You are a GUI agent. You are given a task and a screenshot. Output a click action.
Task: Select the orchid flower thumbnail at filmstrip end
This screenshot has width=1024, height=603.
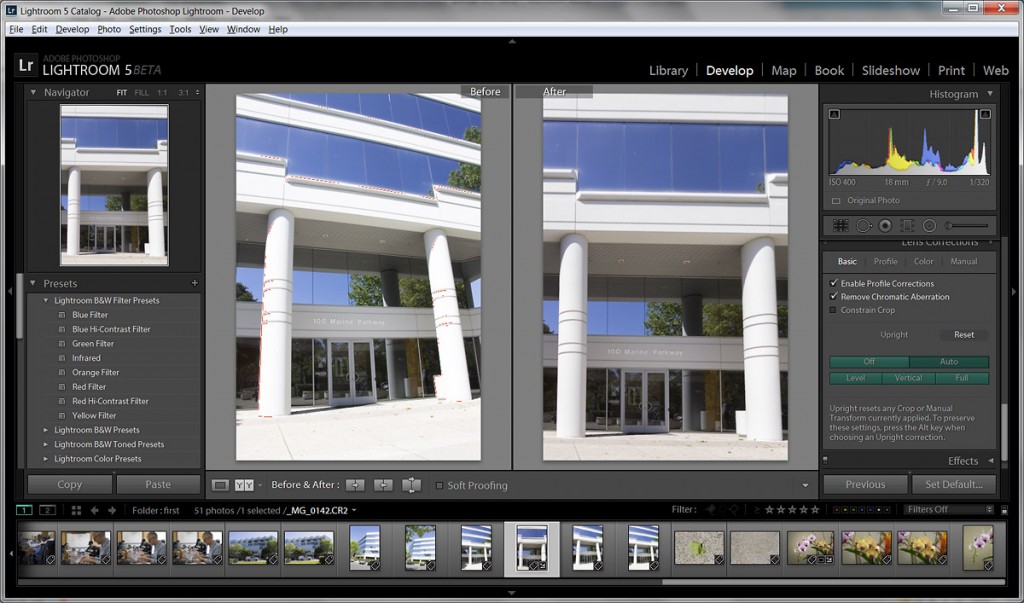tap(978, 547)
